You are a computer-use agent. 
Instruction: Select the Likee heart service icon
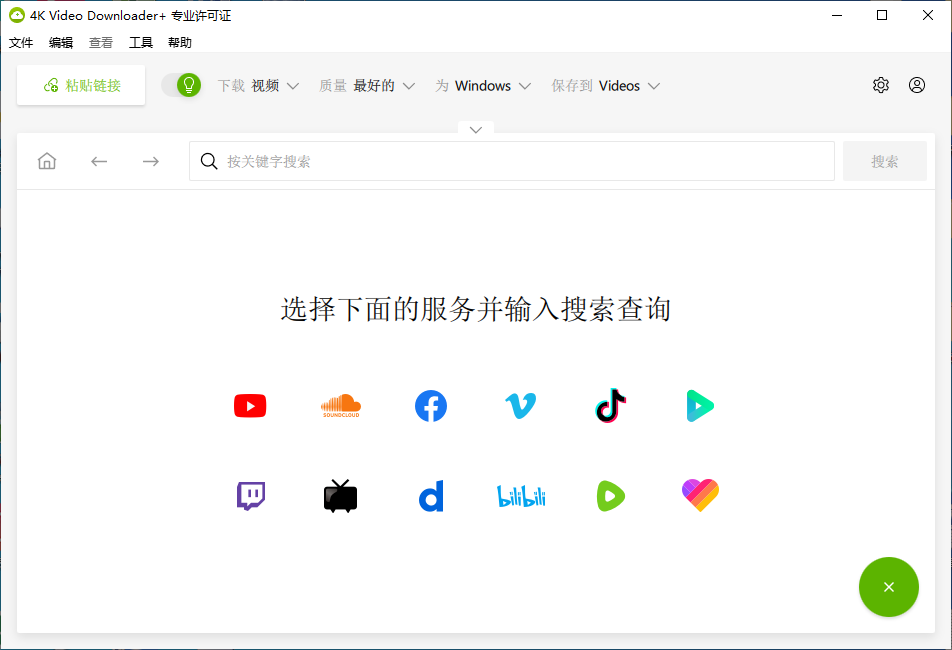[700, 495]
